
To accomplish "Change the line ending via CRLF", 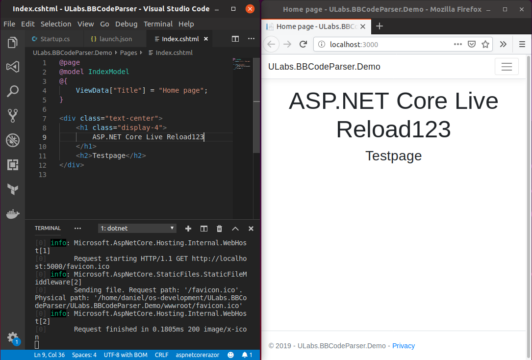I will 162,355.
